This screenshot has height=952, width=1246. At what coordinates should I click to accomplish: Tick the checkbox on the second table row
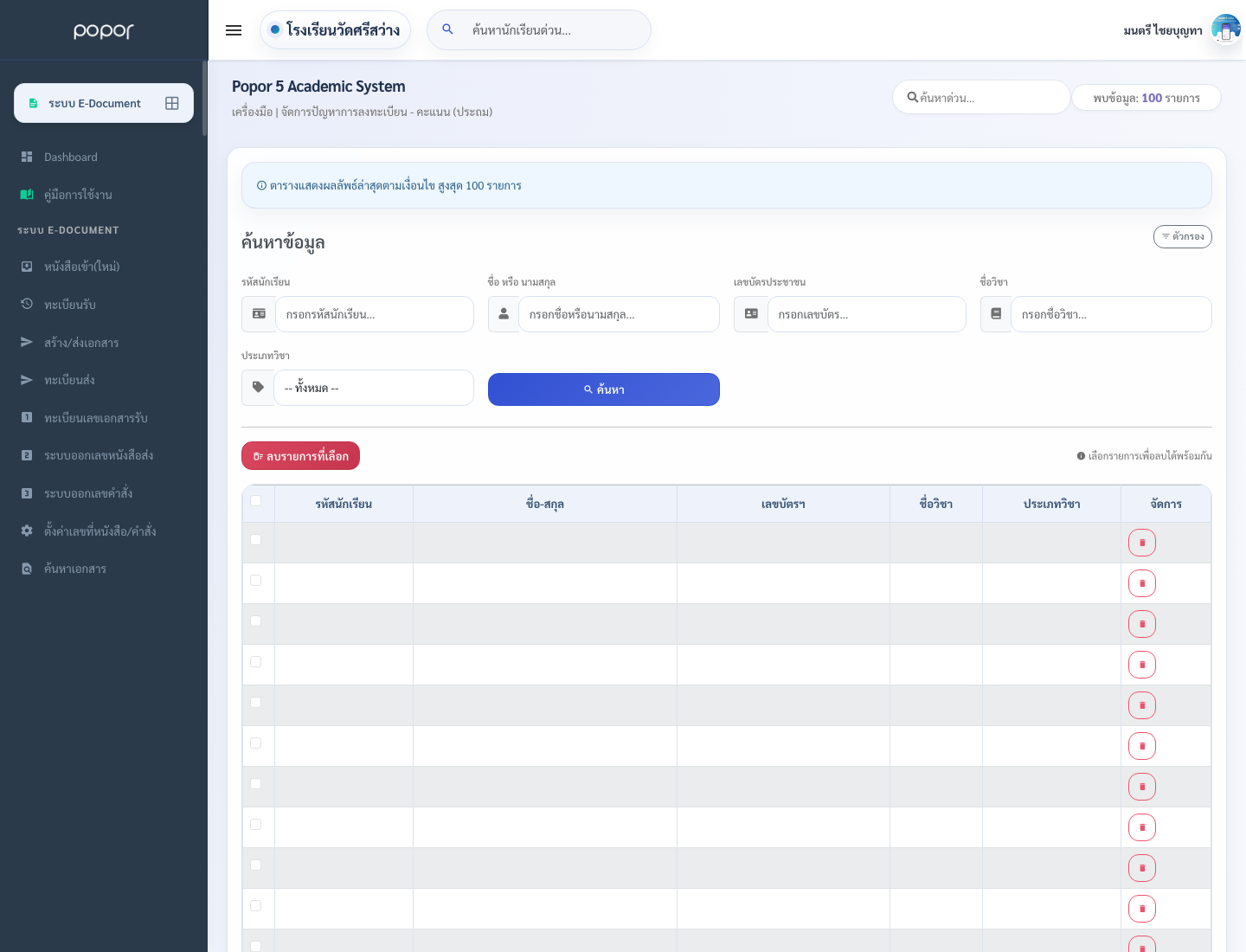click(255, 580)
